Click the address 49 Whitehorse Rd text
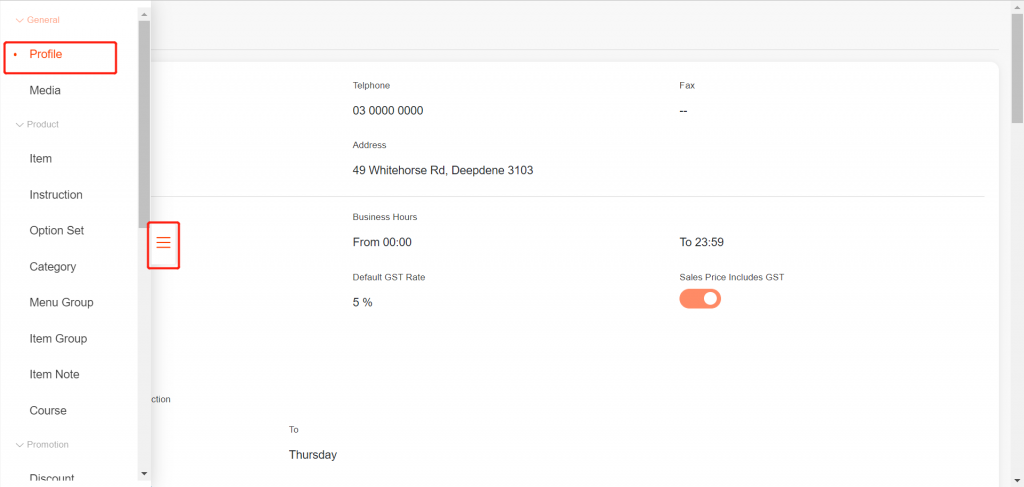This screenshot has width=1024, height=487. pyautogui.click(x=443, y=171)
